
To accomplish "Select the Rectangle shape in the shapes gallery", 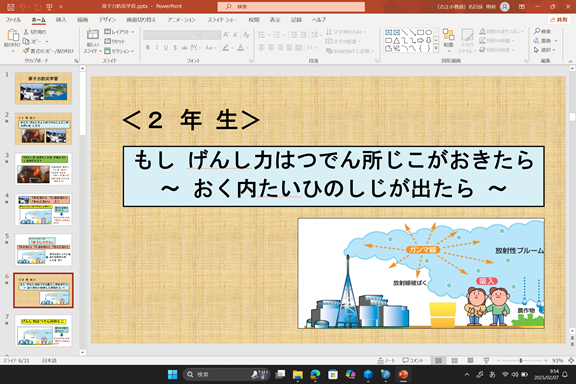I will pos(421,32).
